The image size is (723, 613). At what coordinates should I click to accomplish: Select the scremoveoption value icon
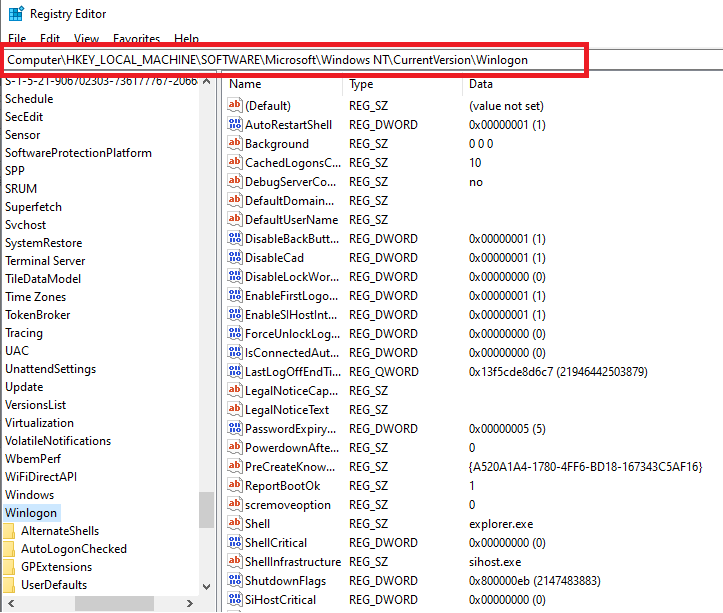click(235, 505)
